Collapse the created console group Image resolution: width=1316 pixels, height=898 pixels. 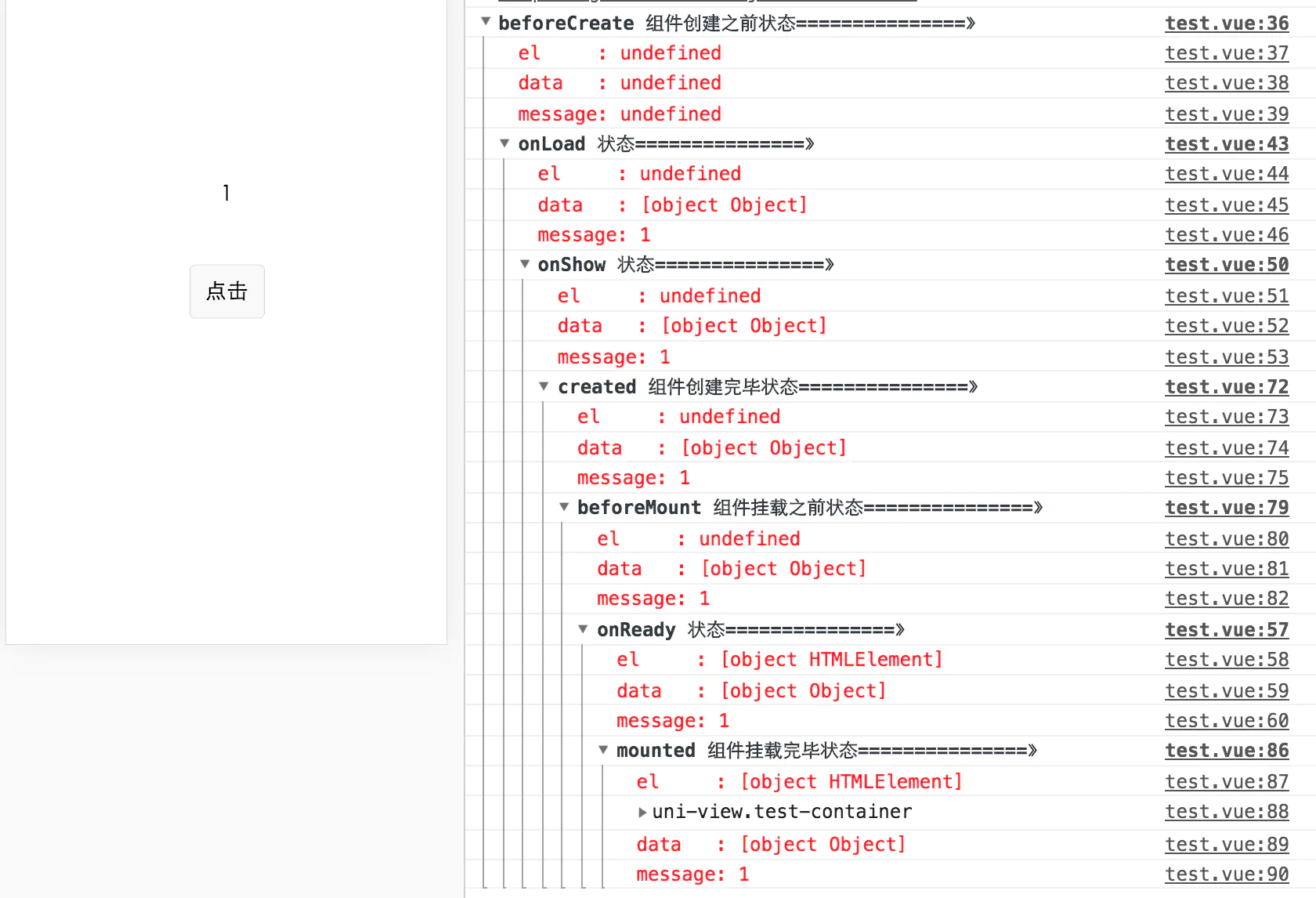[544, 386]
